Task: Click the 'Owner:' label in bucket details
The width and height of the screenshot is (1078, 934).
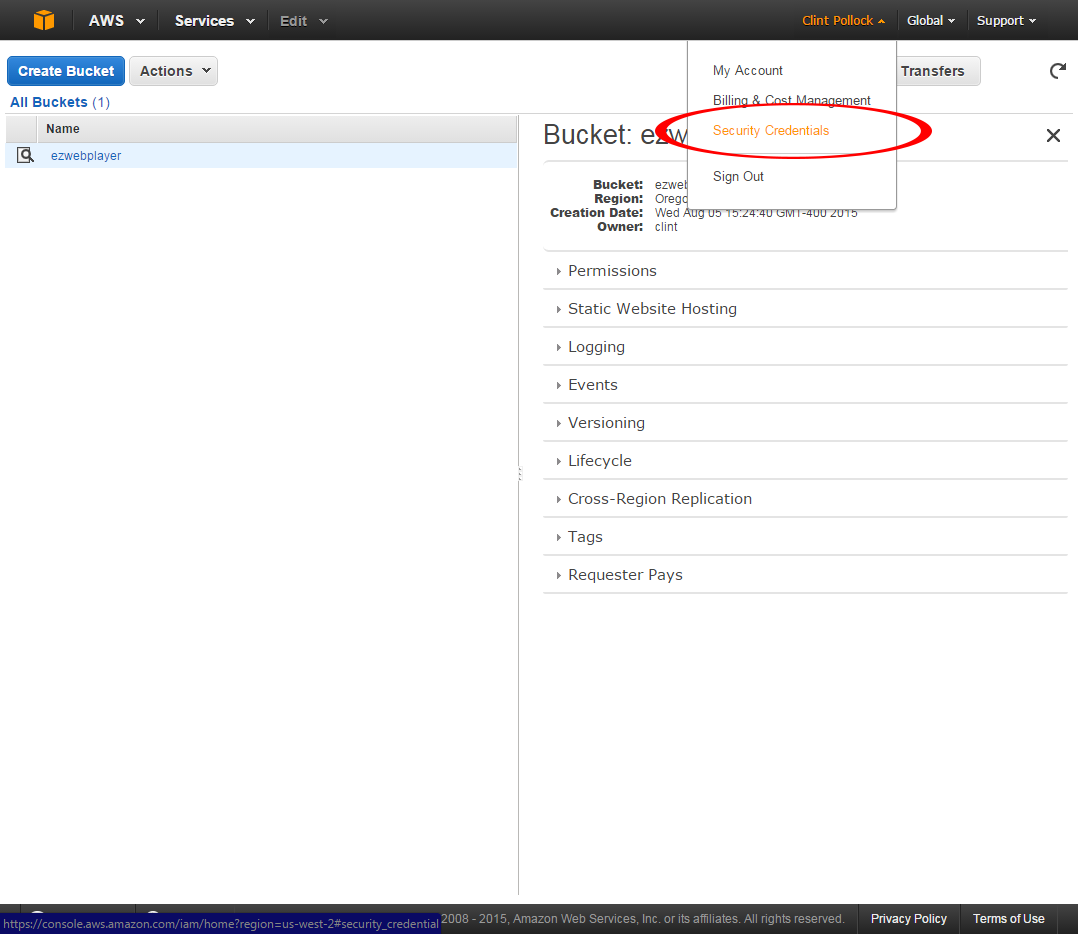Action: (x=619, y=227)
